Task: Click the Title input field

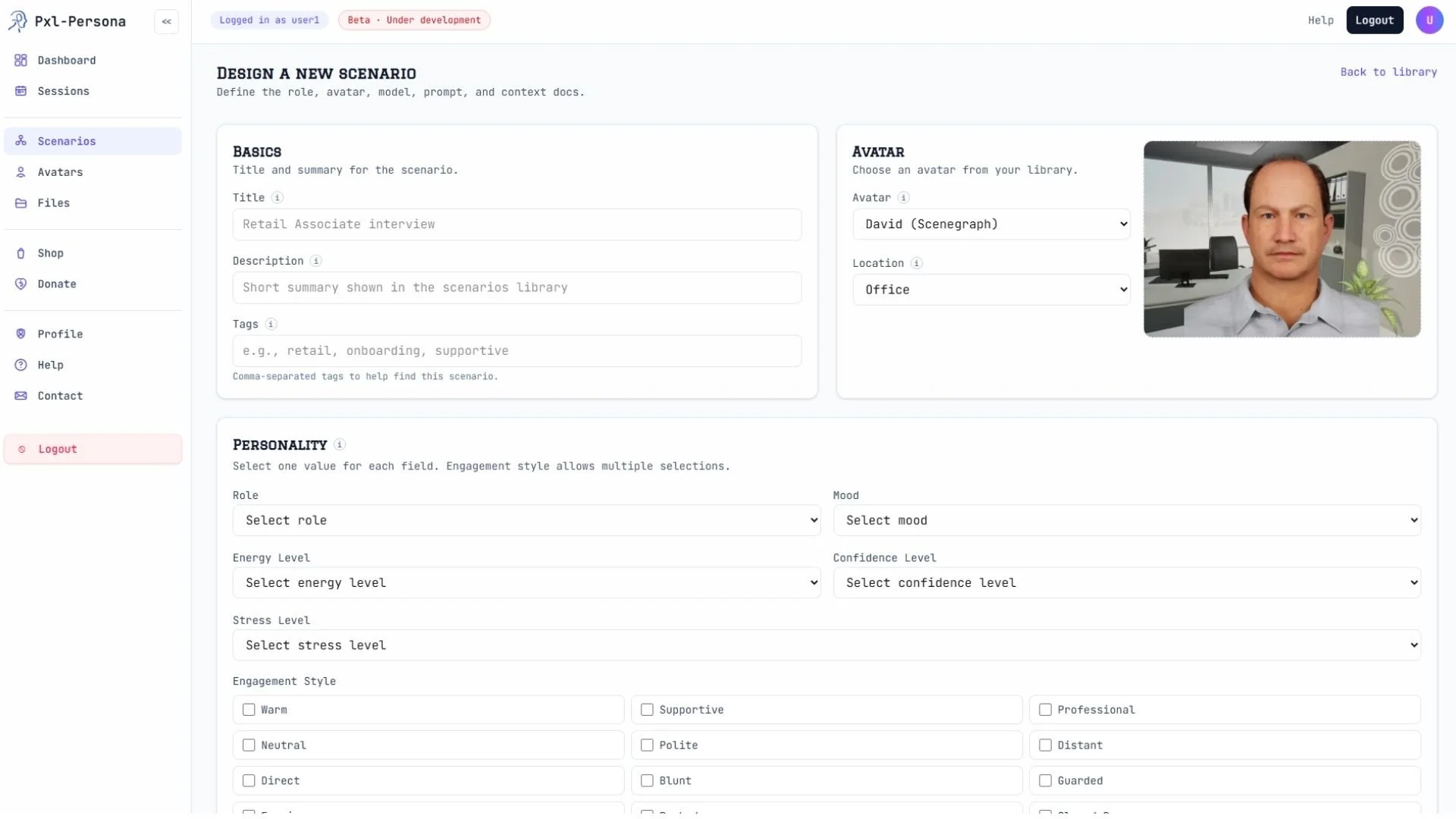Action: (x=516, y=224)
